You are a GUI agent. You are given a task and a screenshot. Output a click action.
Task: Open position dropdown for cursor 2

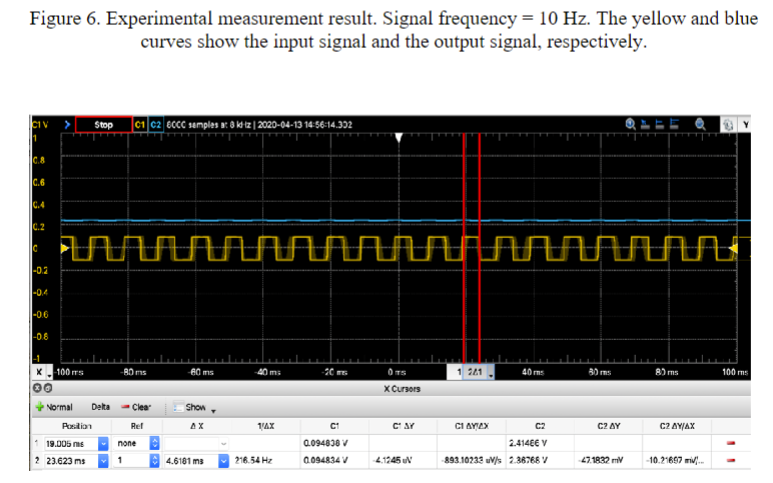(103, 461)
